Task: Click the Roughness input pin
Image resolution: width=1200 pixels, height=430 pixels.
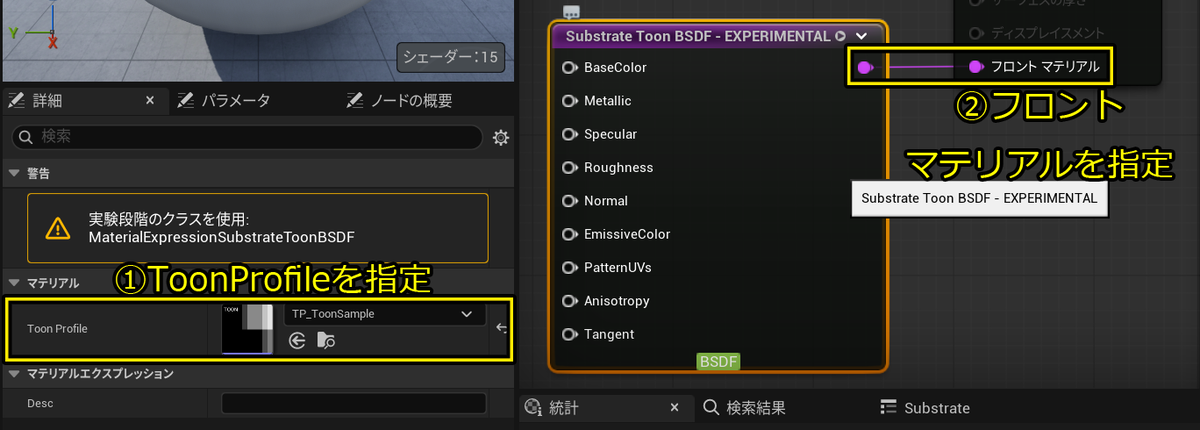Action: pyautogui.click(x=570, y=168)
